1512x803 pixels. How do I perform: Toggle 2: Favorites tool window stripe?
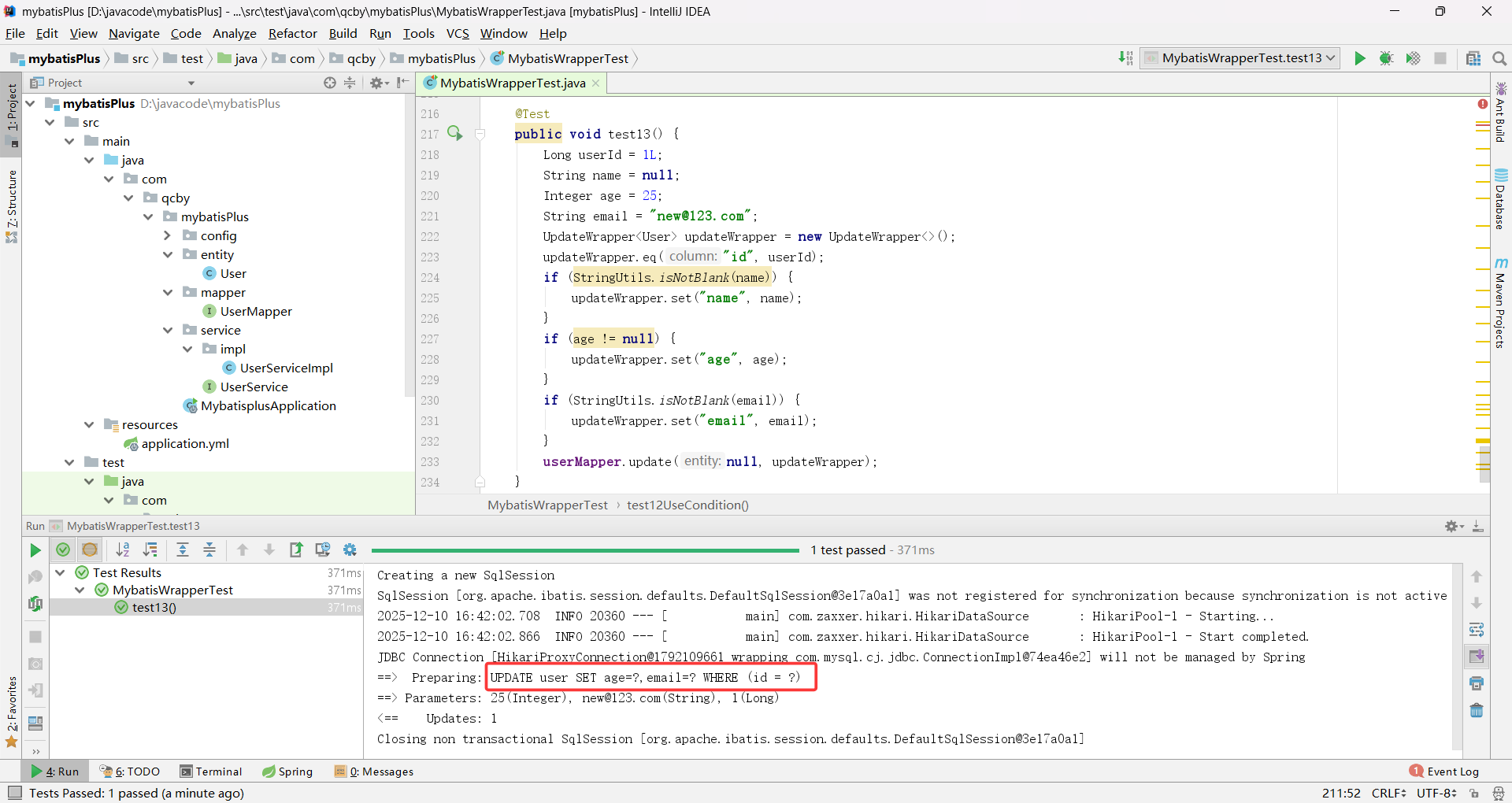(11, 712)
